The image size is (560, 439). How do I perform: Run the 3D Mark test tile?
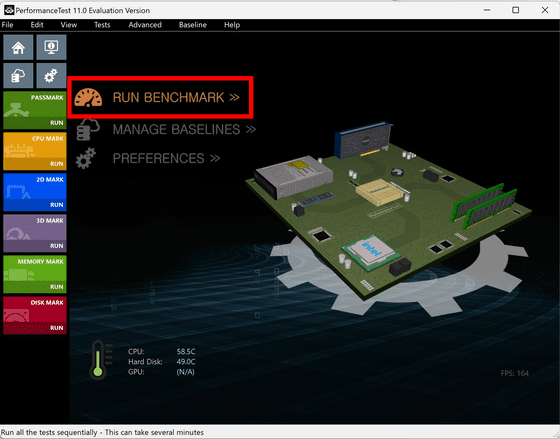tap(35, 233)
